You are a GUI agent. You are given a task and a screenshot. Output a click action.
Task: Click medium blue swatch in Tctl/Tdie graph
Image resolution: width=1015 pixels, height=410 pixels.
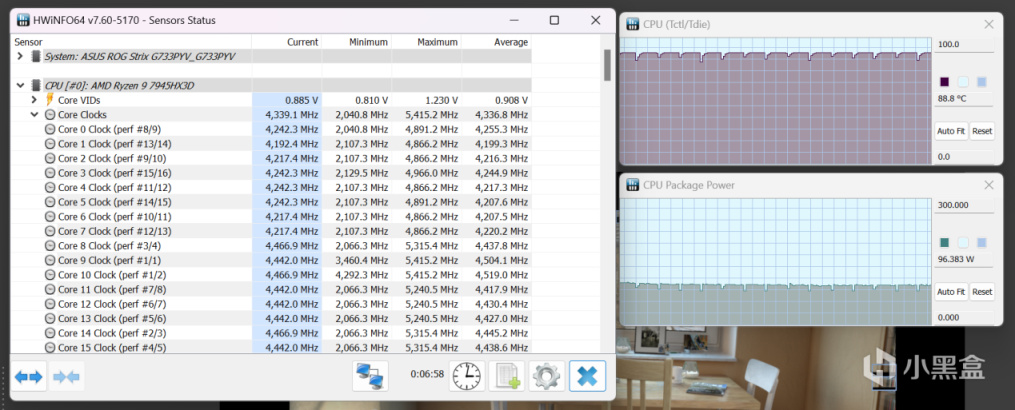click(x=982, y=82)
